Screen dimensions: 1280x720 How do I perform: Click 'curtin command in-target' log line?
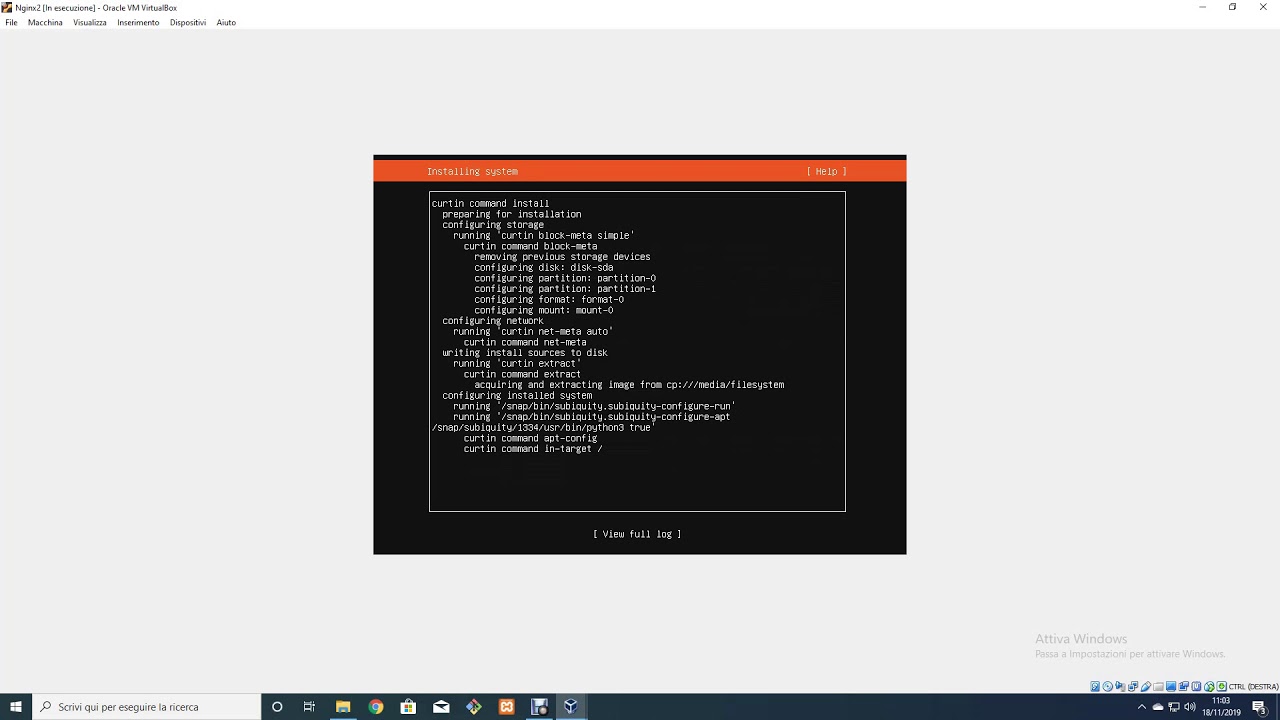coord(533,449)
